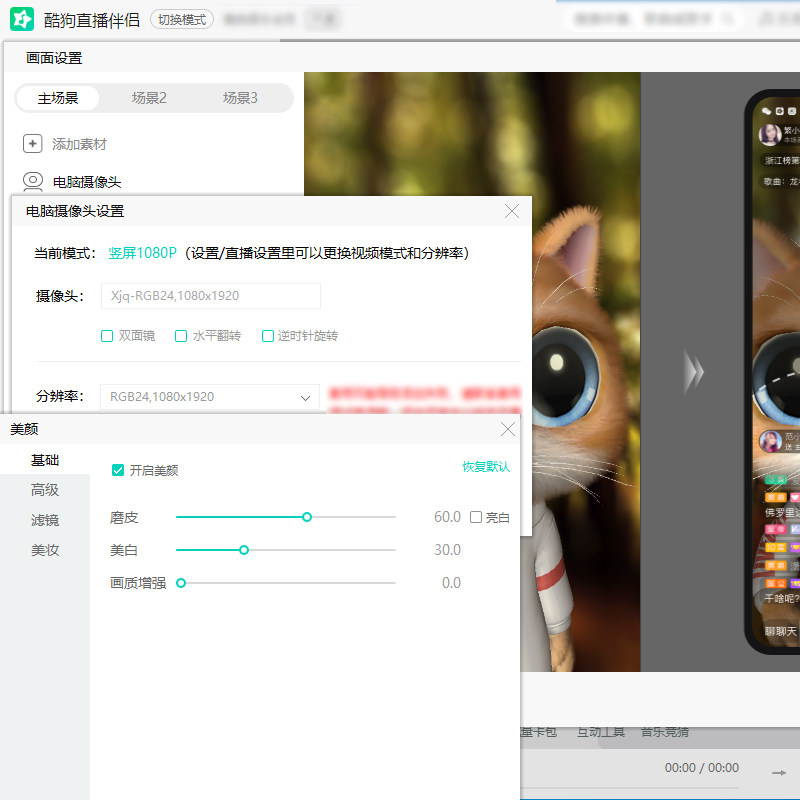Open the 高级 beauty tab

point(45,490)
